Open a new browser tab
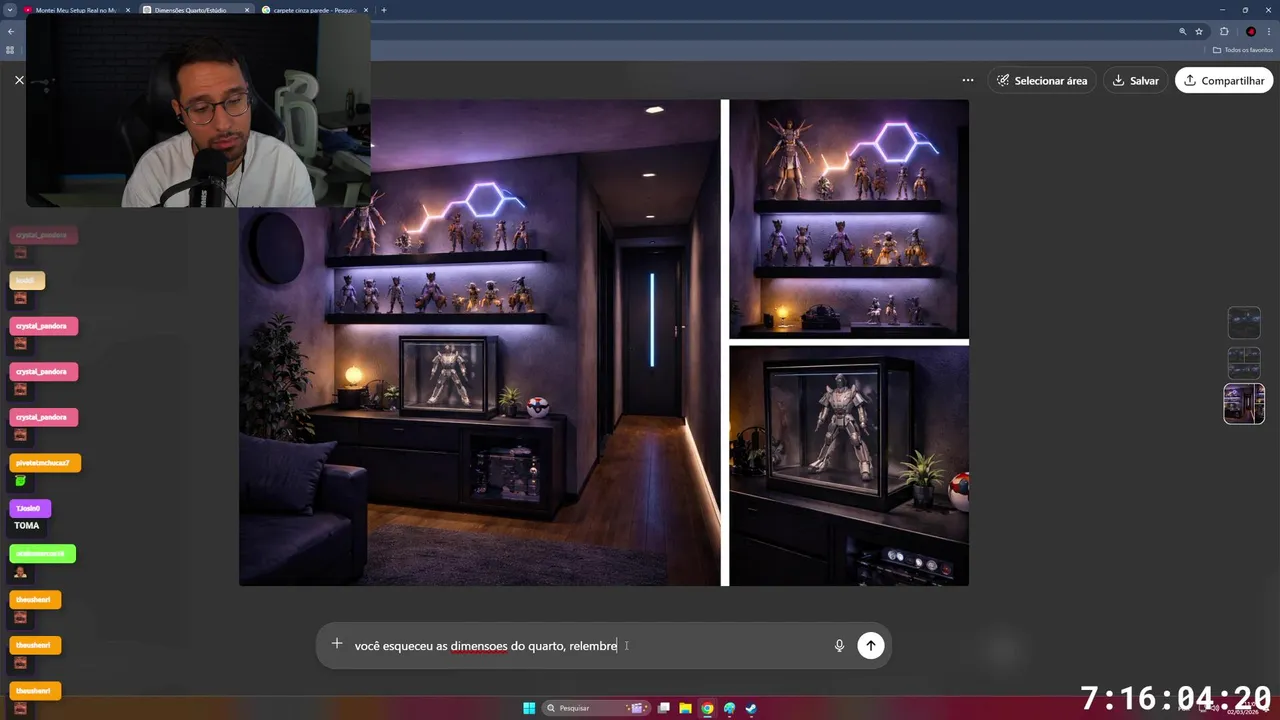 [x=384, y=10]
